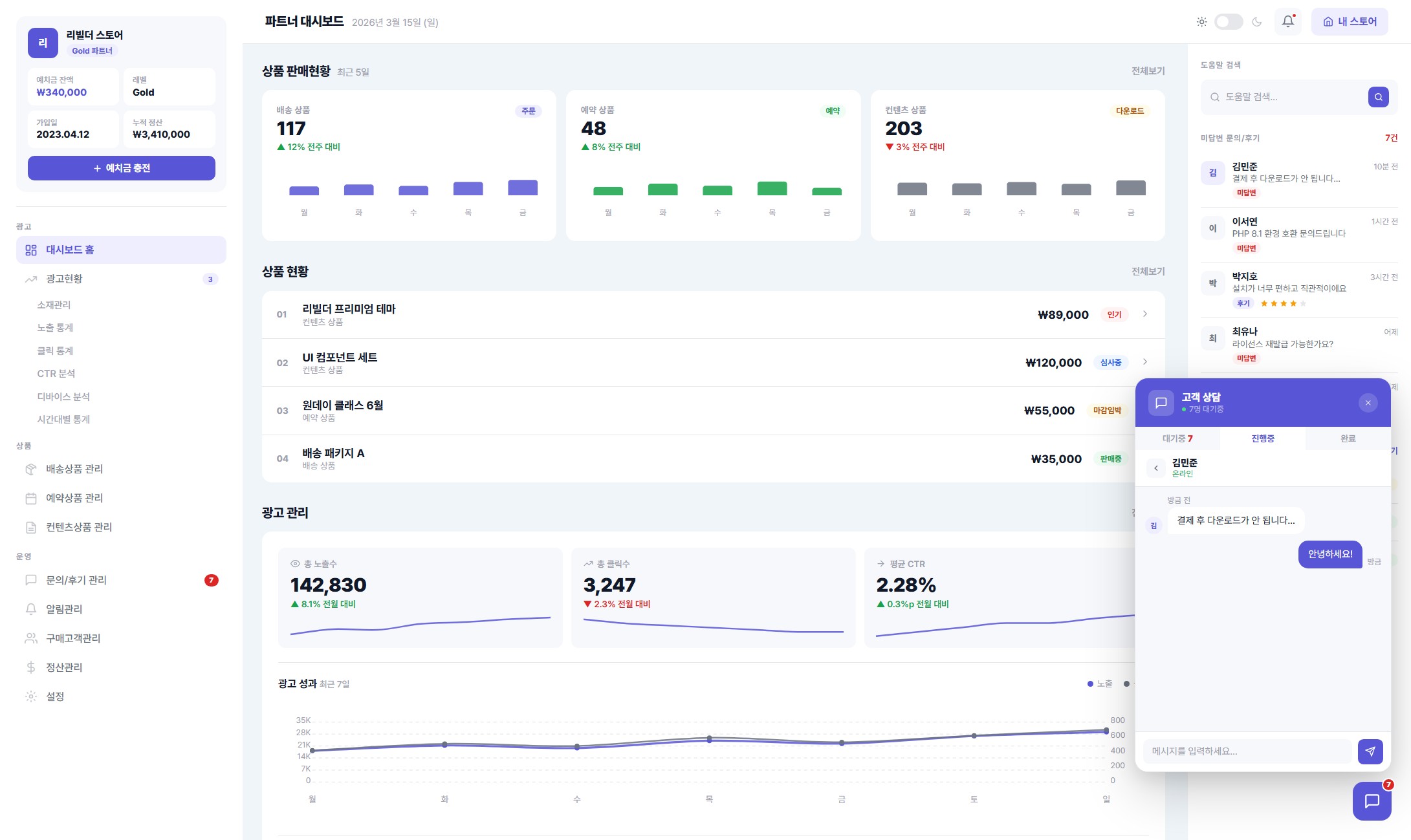
Task: Send chat message with paper plane icon
Action: pos(1370,751)
